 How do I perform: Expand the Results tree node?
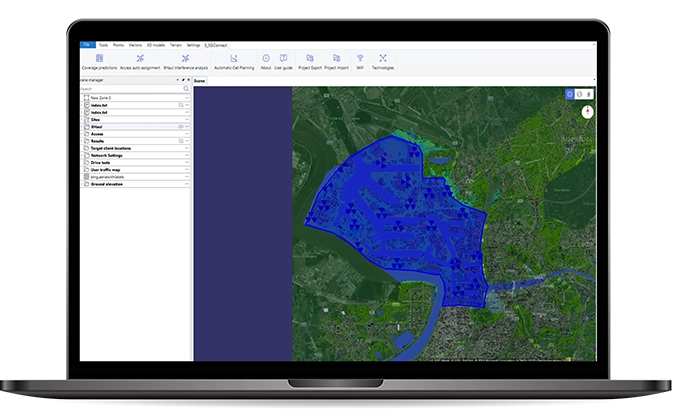(82, 141)
